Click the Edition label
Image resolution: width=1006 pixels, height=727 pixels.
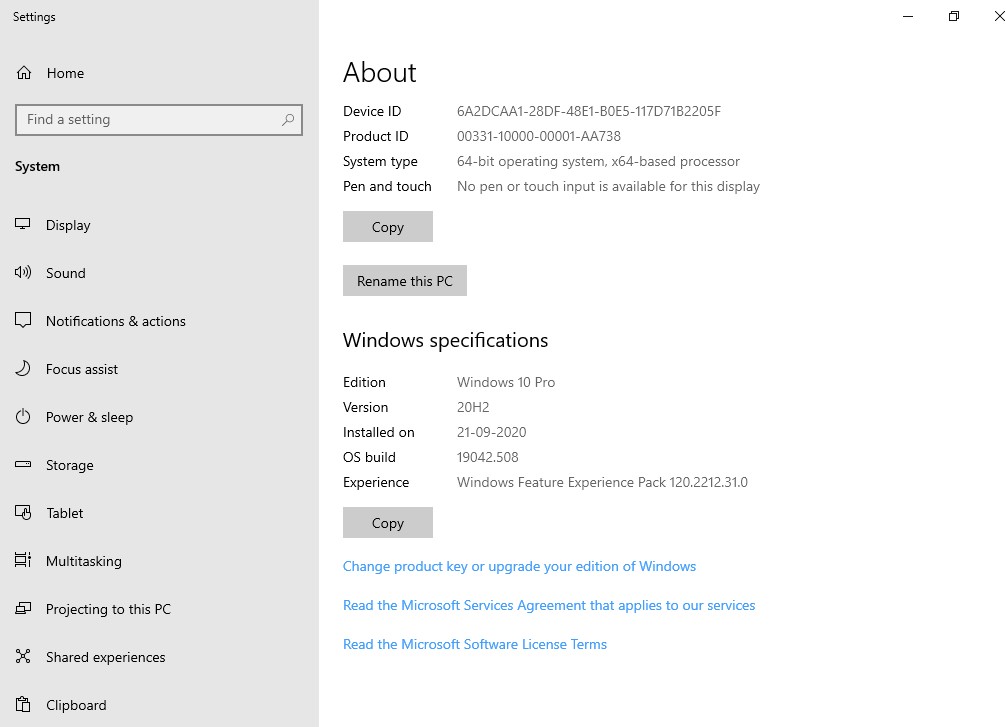point(364,382)
